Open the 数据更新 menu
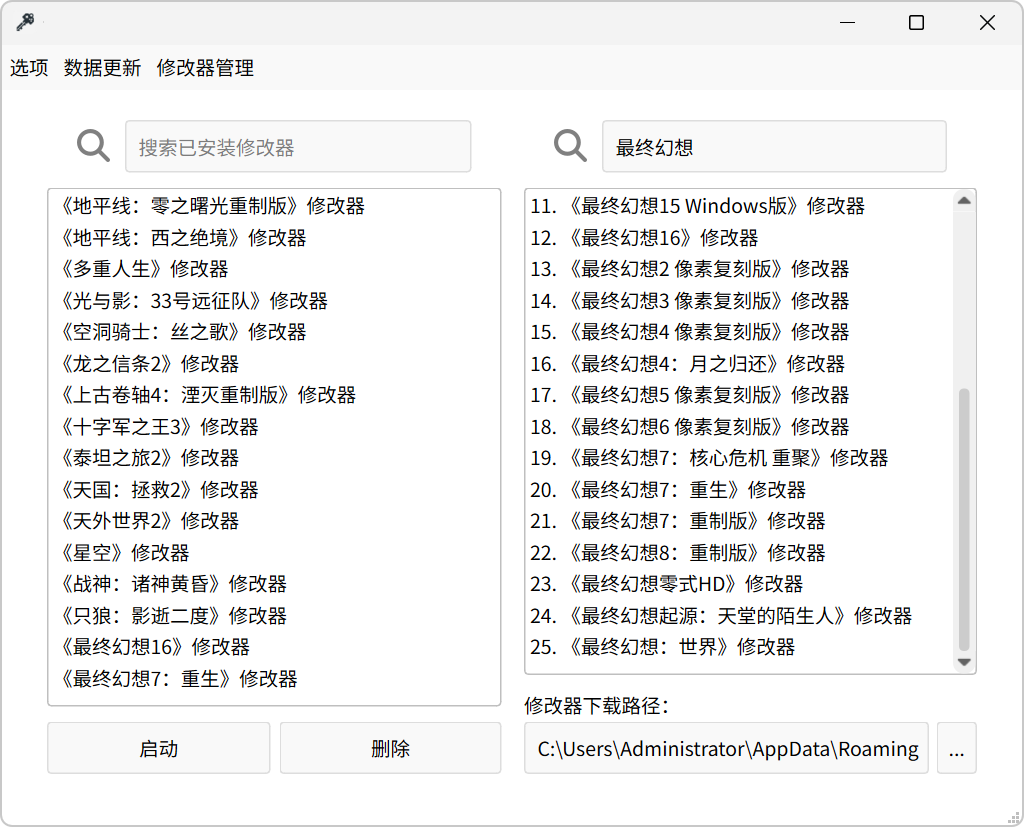 point(103,67)
